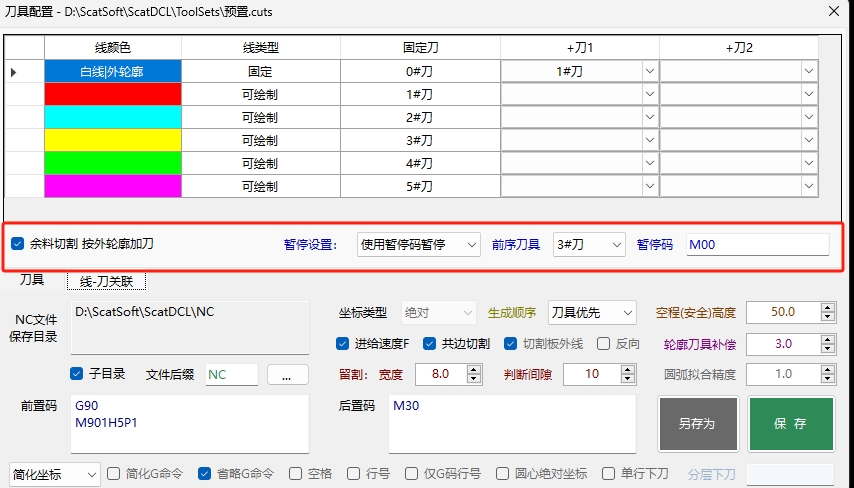Viewport: 854px width, 488px height.
Task: Select the magenta line color swatch
Action: pyautogui.click(x=113, y=186)
